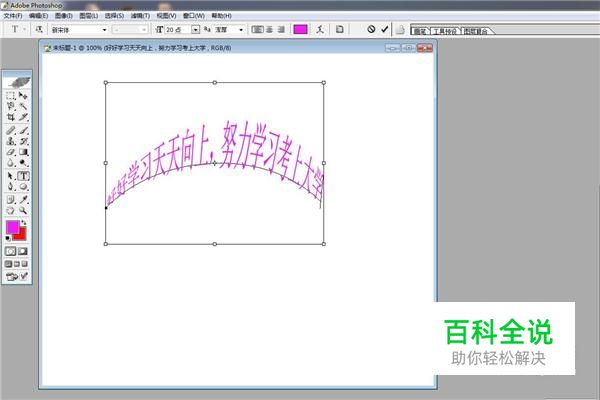This screenshot has height=400, width=600.
Task: Click the red background color swatch
Action: tap(21, 234)
